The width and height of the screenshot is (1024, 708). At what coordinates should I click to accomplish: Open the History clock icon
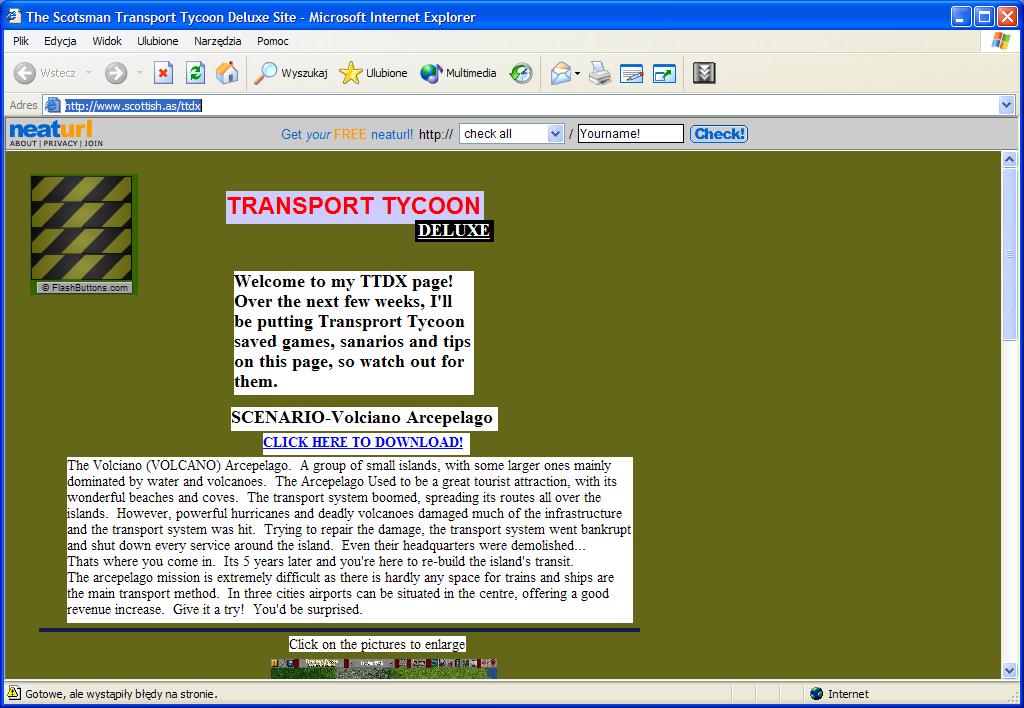(521, 73)
